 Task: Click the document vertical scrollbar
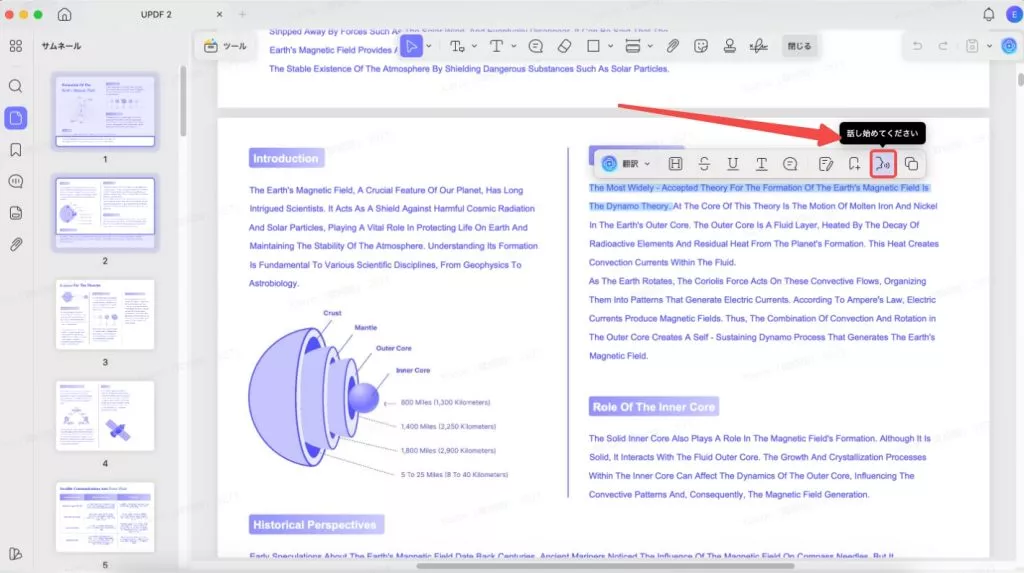point(1020,79)
